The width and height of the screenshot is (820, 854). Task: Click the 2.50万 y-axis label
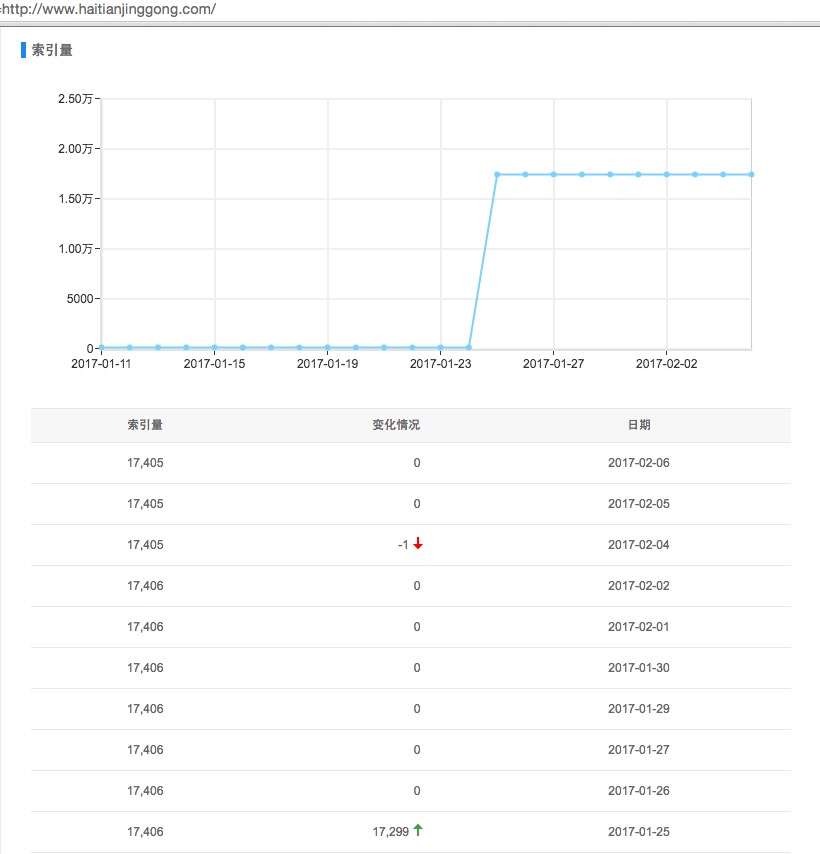pos(76,99)
